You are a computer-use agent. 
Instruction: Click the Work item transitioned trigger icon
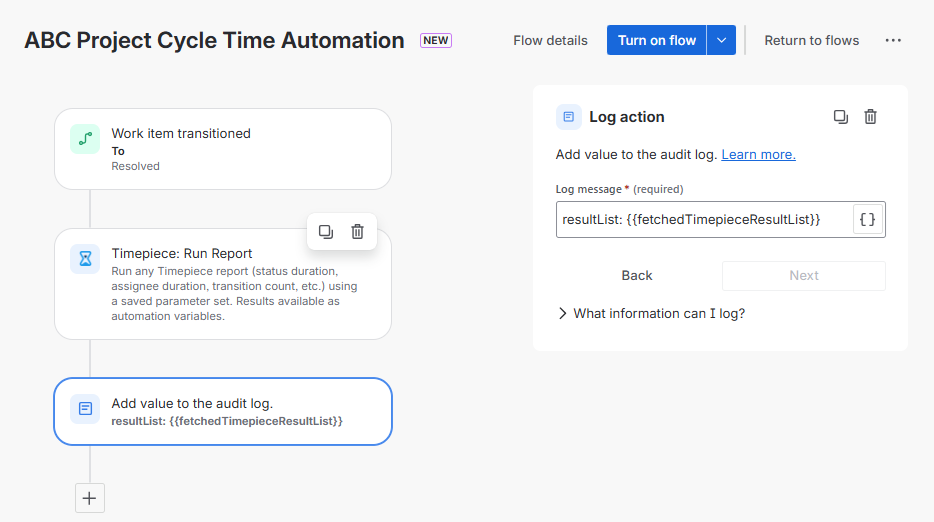click(x=85, y=139)
